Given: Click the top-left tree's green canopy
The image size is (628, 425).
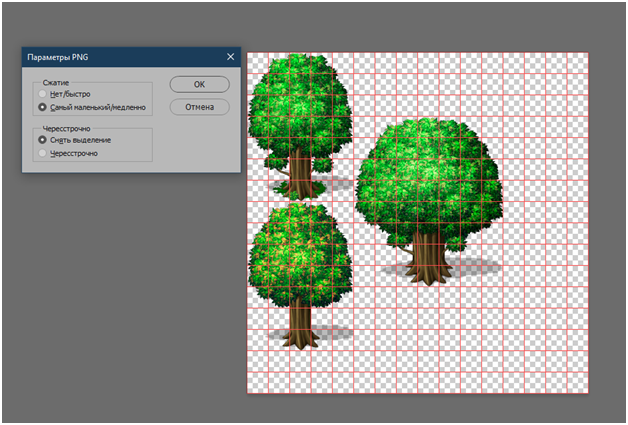Looking at the screenshot, I should 297,100.
